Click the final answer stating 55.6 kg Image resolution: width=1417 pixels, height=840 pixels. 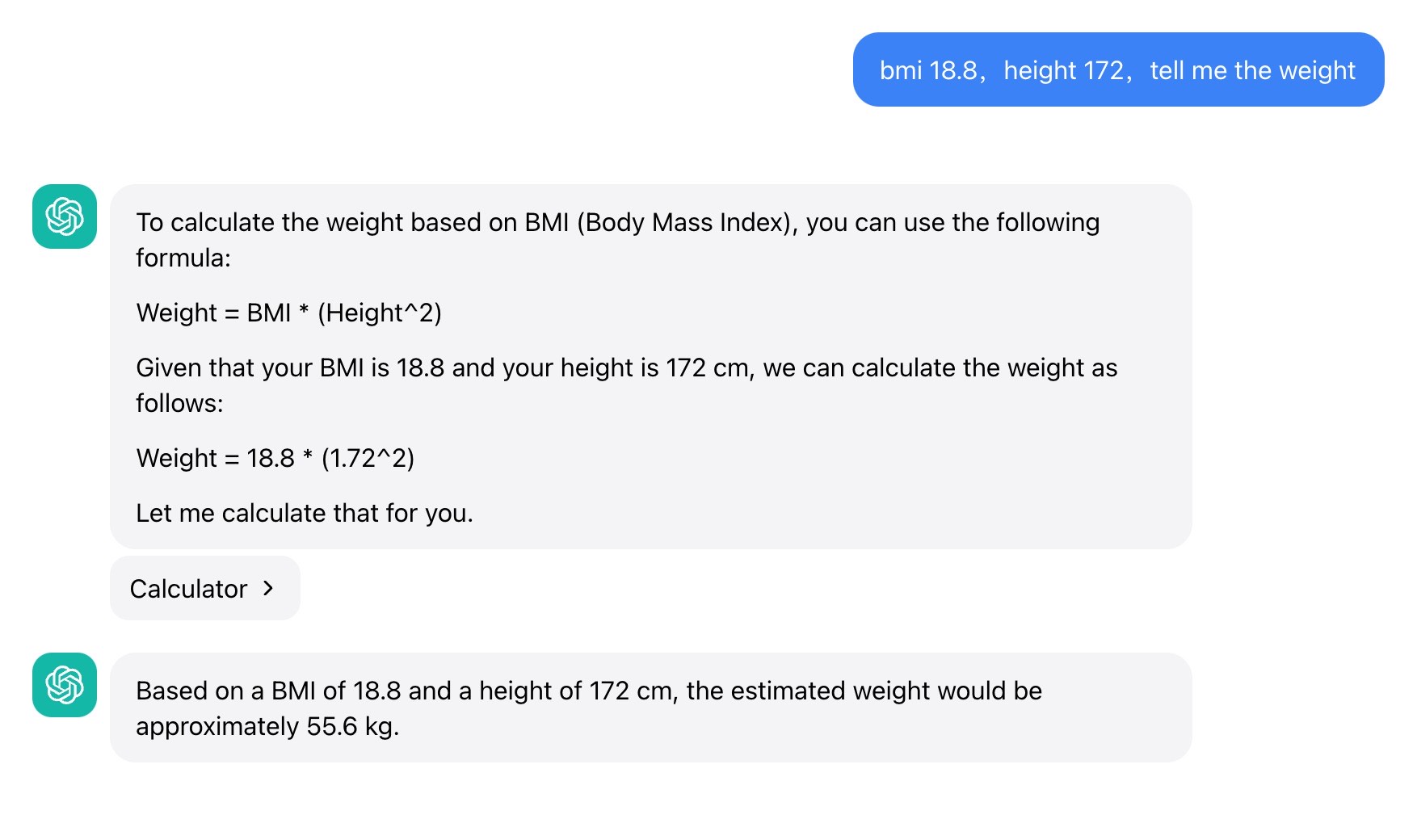[589, 708]
